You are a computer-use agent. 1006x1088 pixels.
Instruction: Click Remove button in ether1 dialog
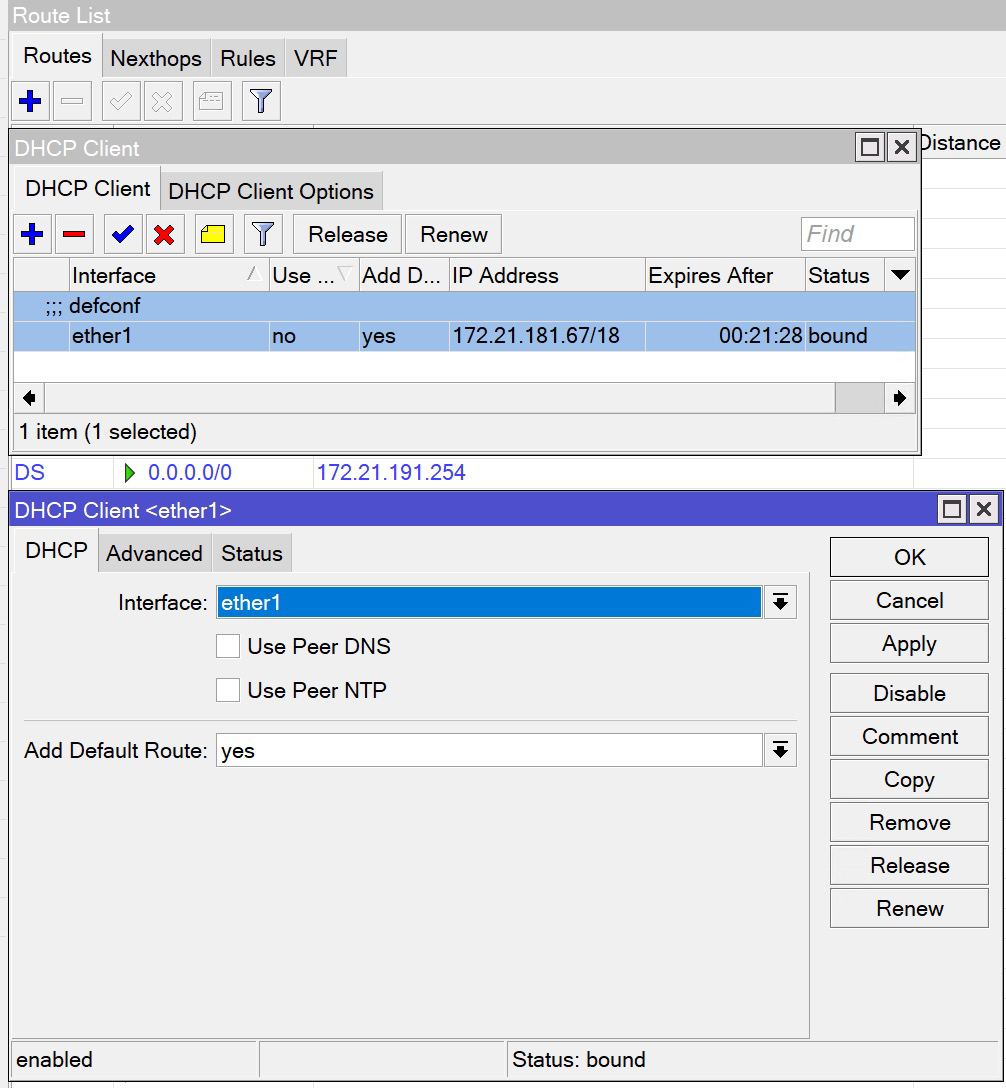point(909,822)
